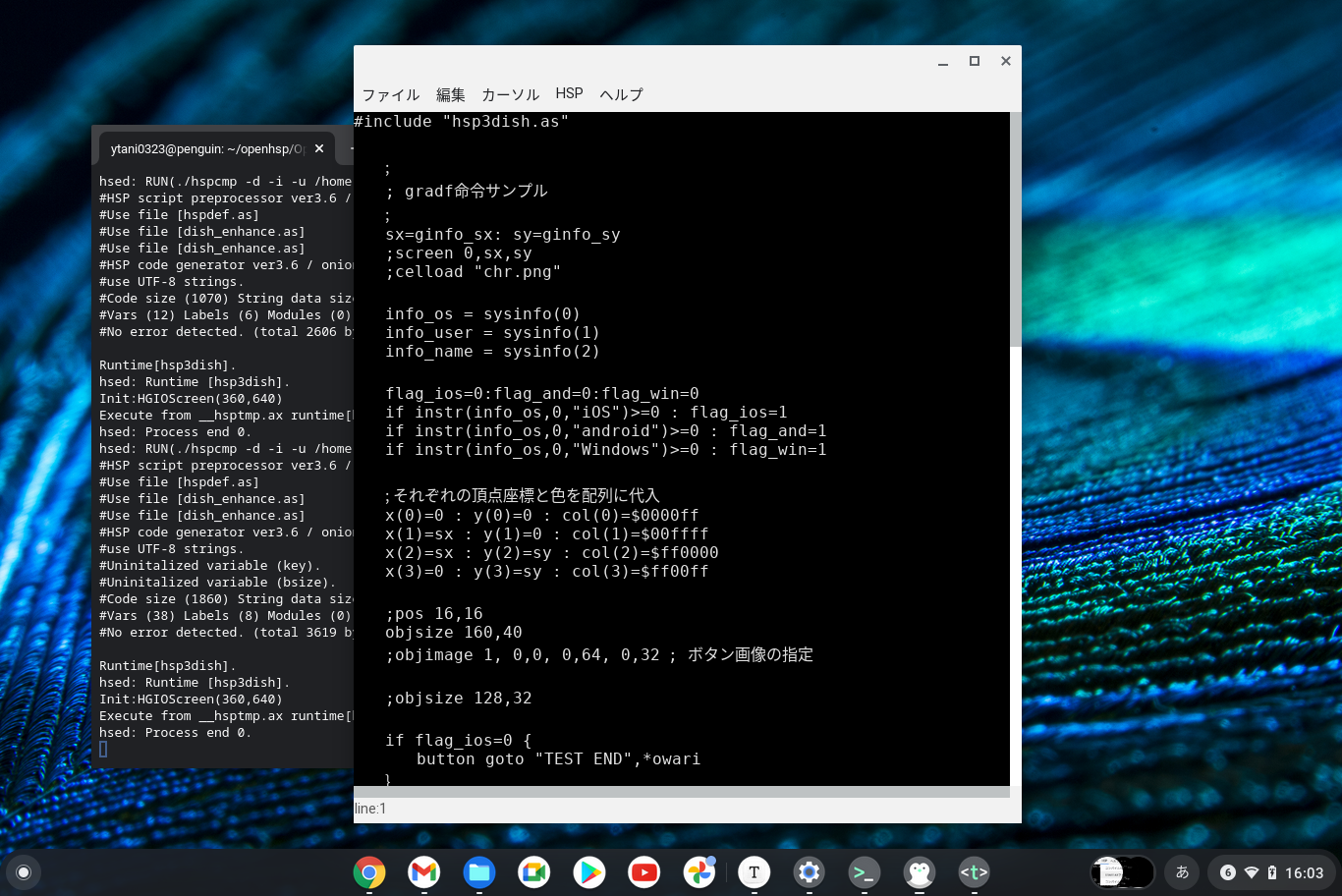Click the info_user = sysinfo(1) line
The height and width of the screenshot is (896, 1342).
(492, 333)
